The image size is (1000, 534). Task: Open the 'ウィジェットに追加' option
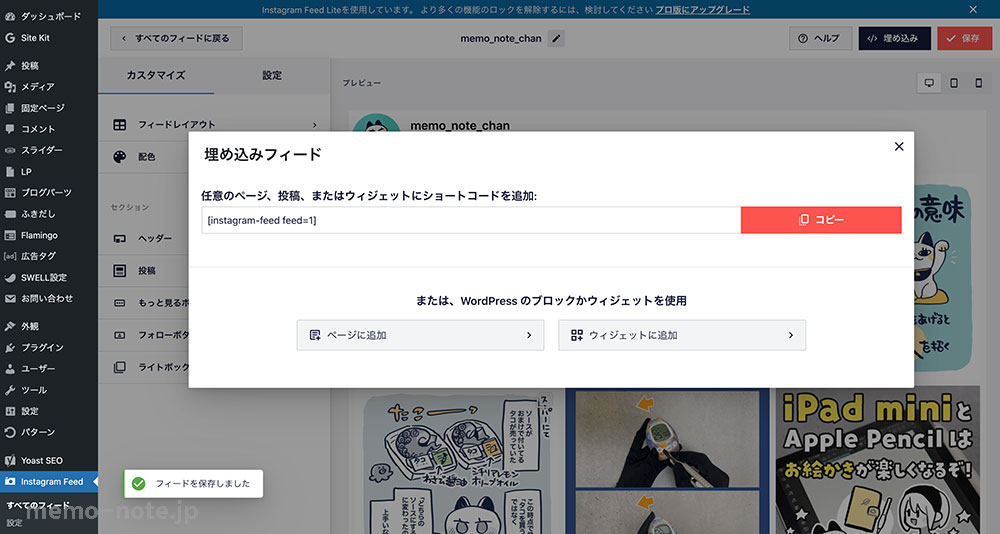point(682,335)
